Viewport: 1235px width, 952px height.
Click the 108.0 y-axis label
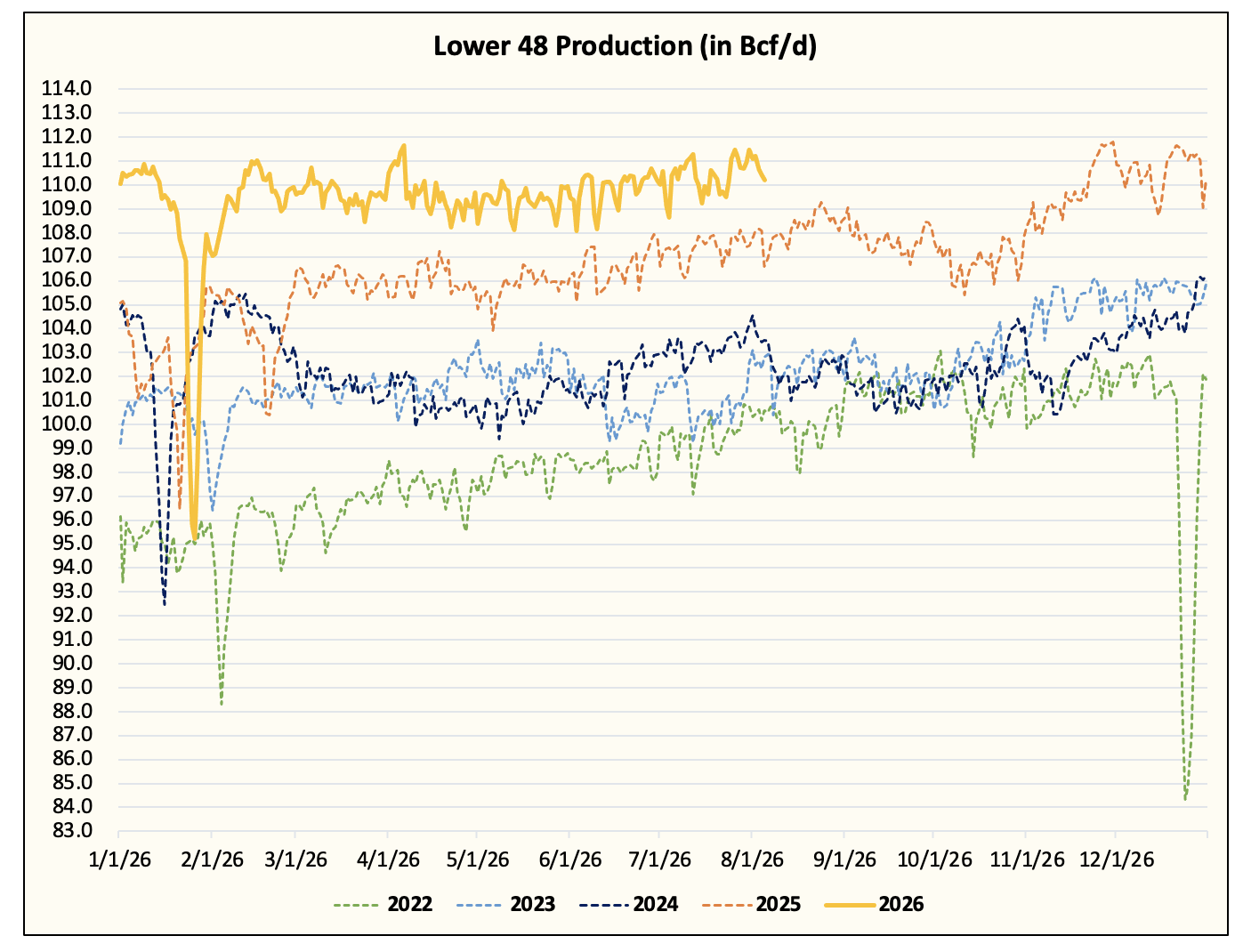pyautogui.click(x=67, y=232)
